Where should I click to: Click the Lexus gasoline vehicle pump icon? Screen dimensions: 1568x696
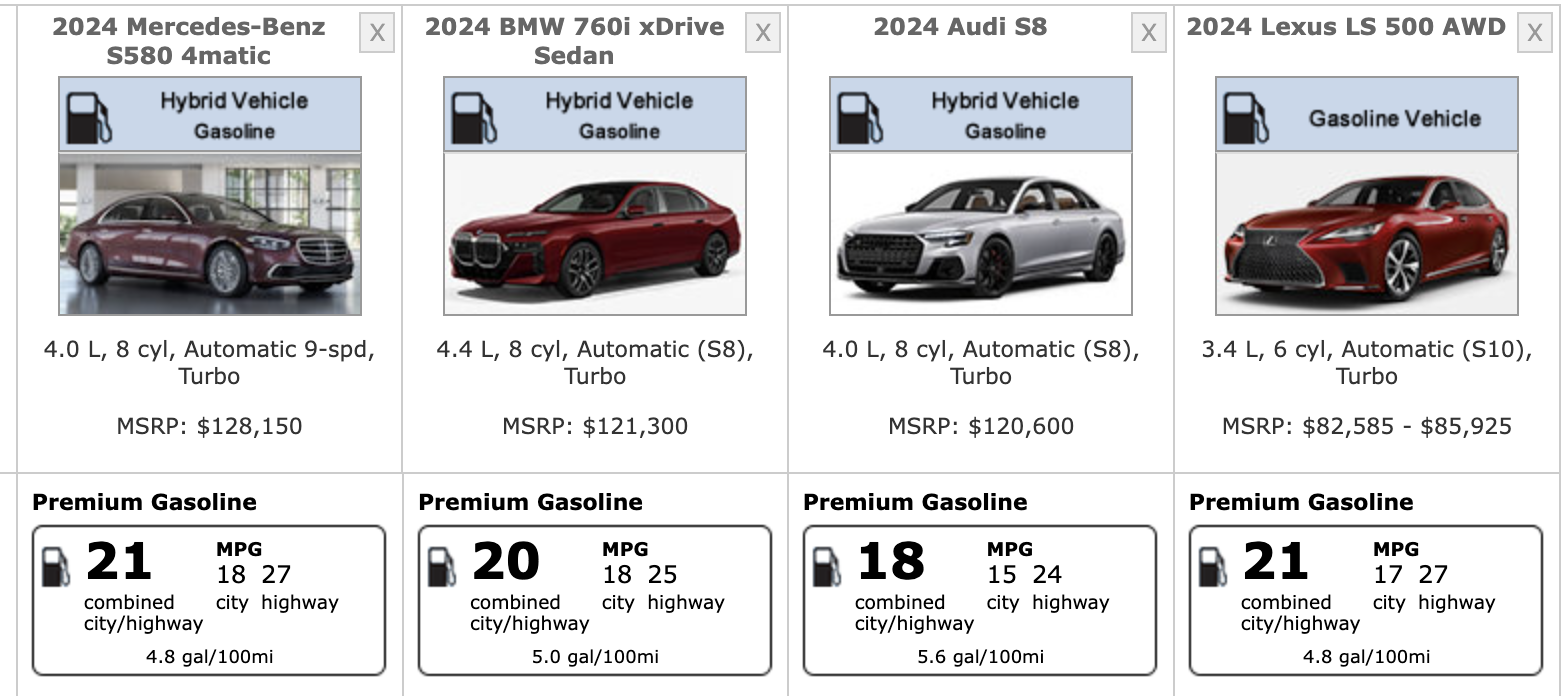point(1245,116)
